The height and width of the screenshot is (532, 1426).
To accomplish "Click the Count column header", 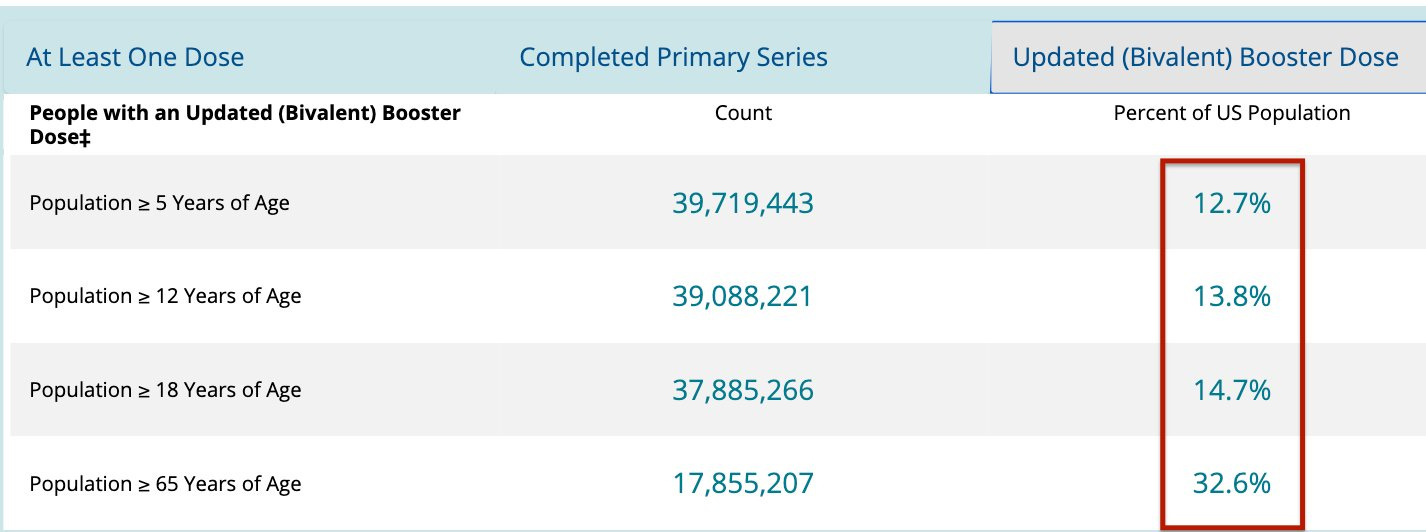I will point(743,113).
